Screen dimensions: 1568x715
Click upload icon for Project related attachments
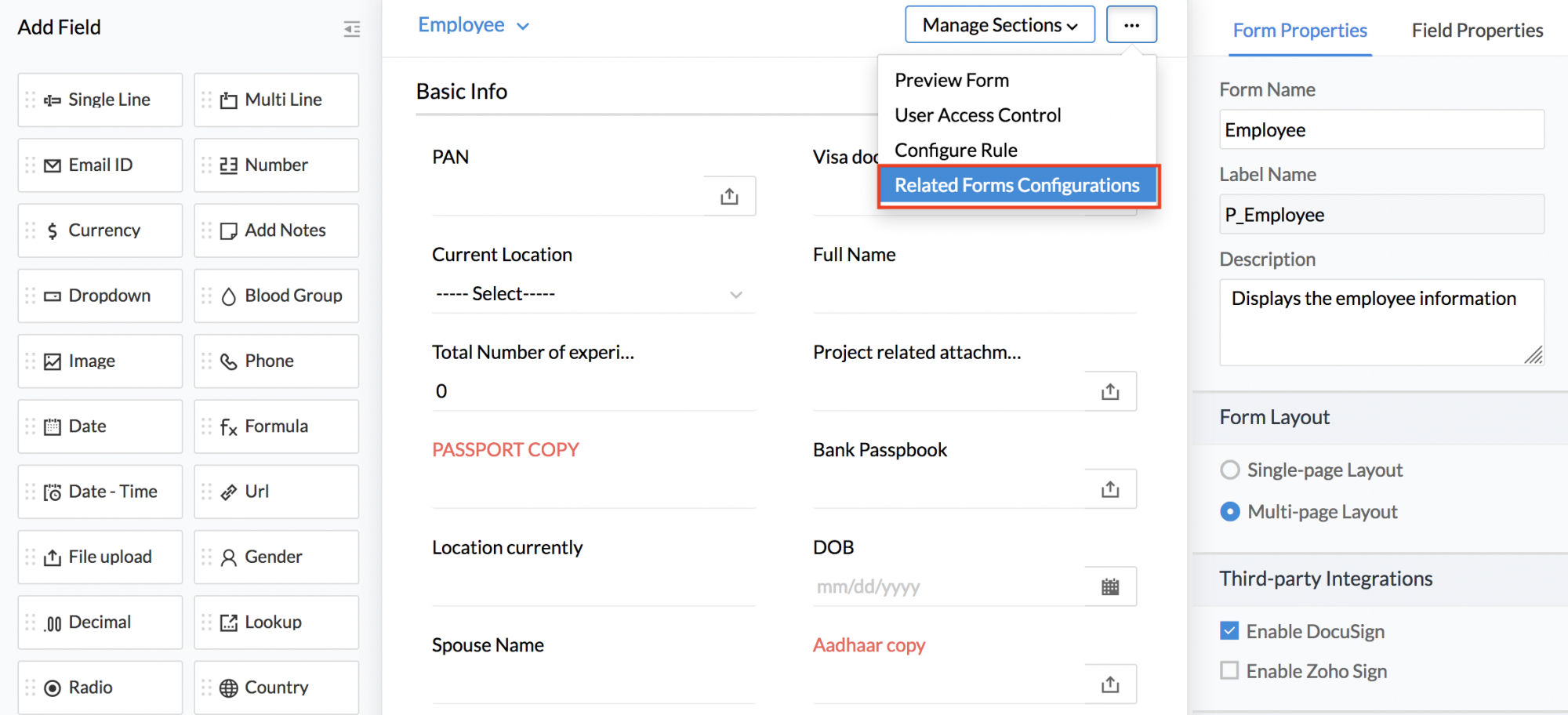[x=1109, y=391]
